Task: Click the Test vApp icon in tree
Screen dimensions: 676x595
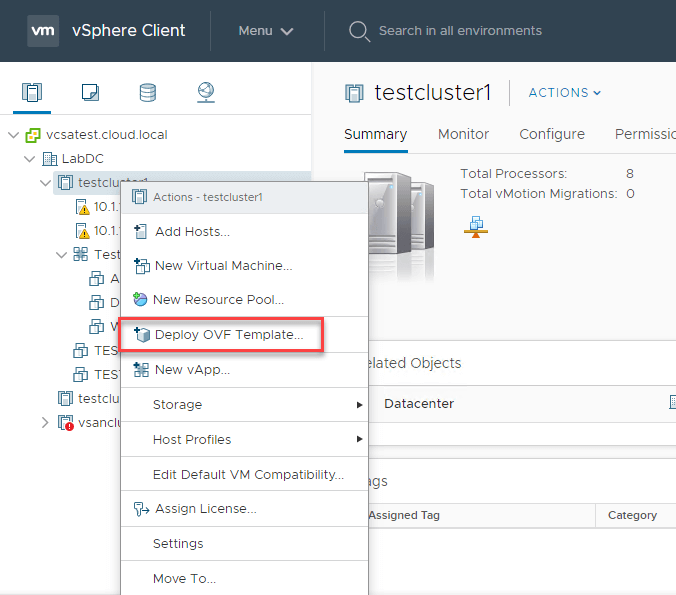Action: [81, 254]
